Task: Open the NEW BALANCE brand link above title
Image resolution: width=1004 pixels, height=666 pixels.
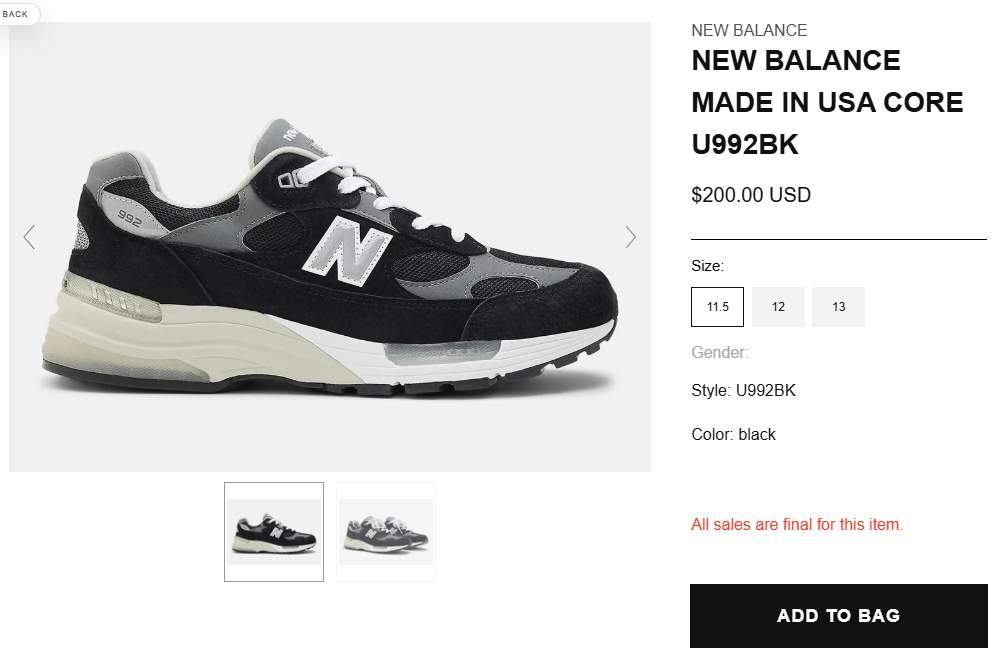Action: (749, 30)
